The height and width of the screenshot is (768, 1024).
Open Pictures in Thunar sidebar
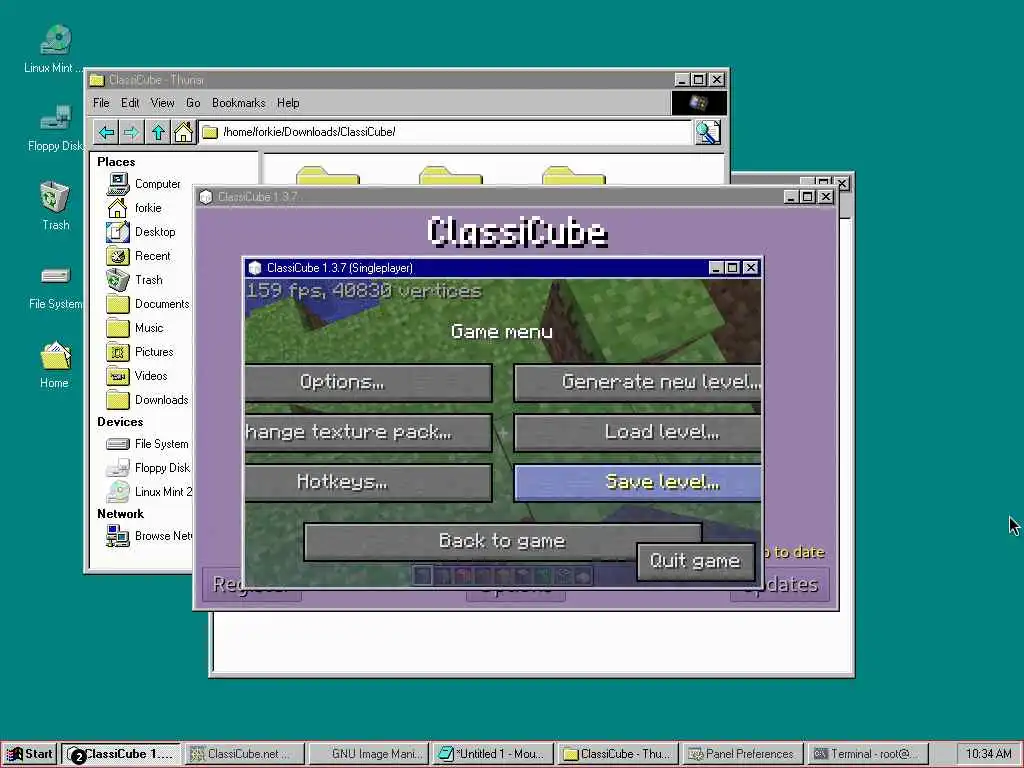click(140, 352)
